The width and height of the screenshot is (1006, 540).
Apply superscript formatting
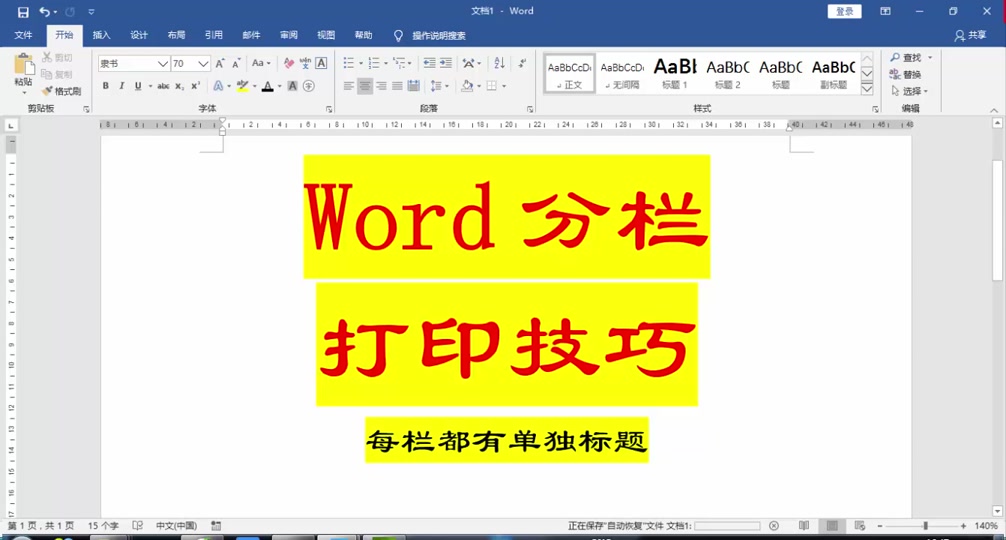click(196, 86)
